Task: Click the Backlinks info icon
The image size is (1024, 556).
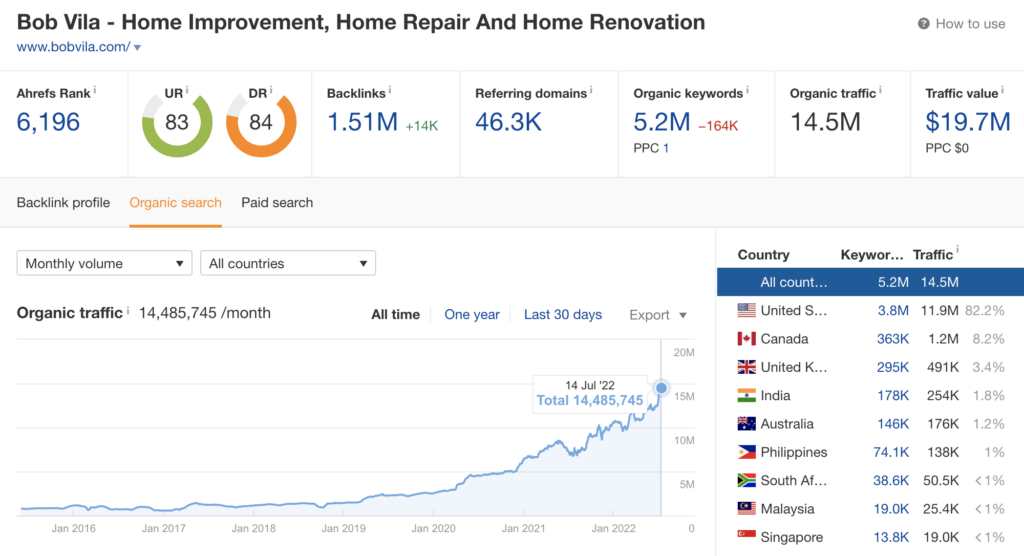Action: coord(390,90)
